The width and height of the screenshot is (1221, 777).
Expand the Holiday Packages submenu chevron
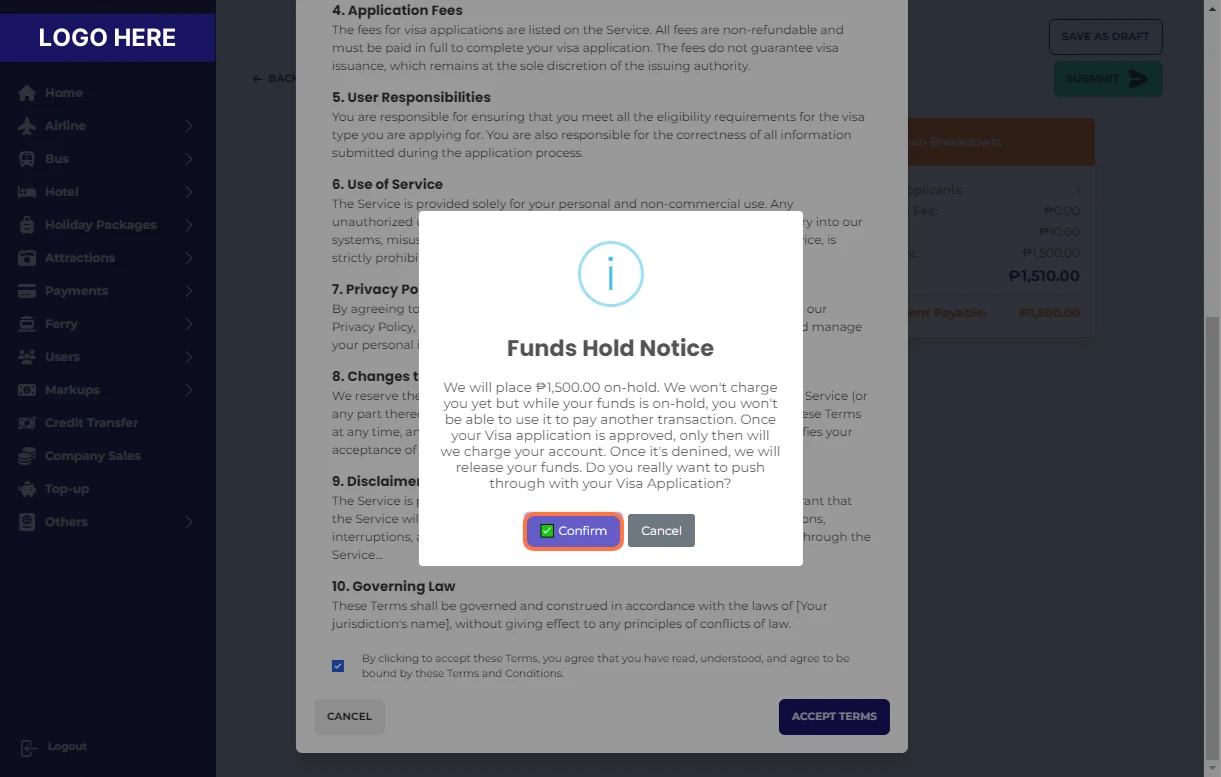(x=188, y=225)
